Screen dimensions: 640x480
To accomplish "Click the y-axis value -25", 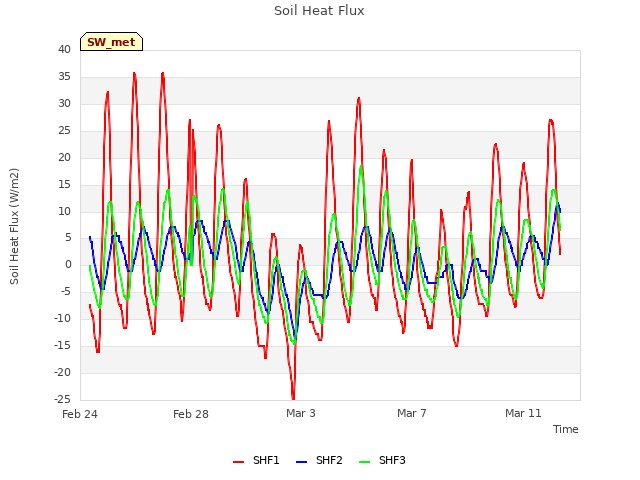I will point(62,399).
